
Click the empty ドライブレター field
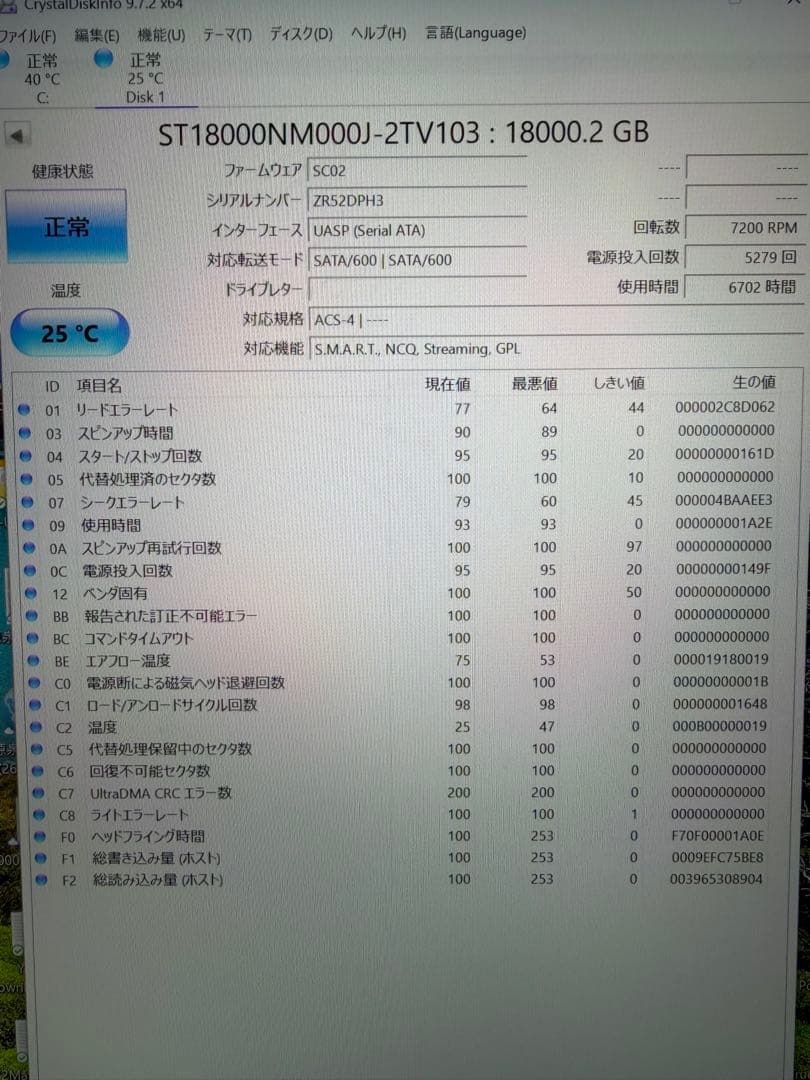click(420, 290)
